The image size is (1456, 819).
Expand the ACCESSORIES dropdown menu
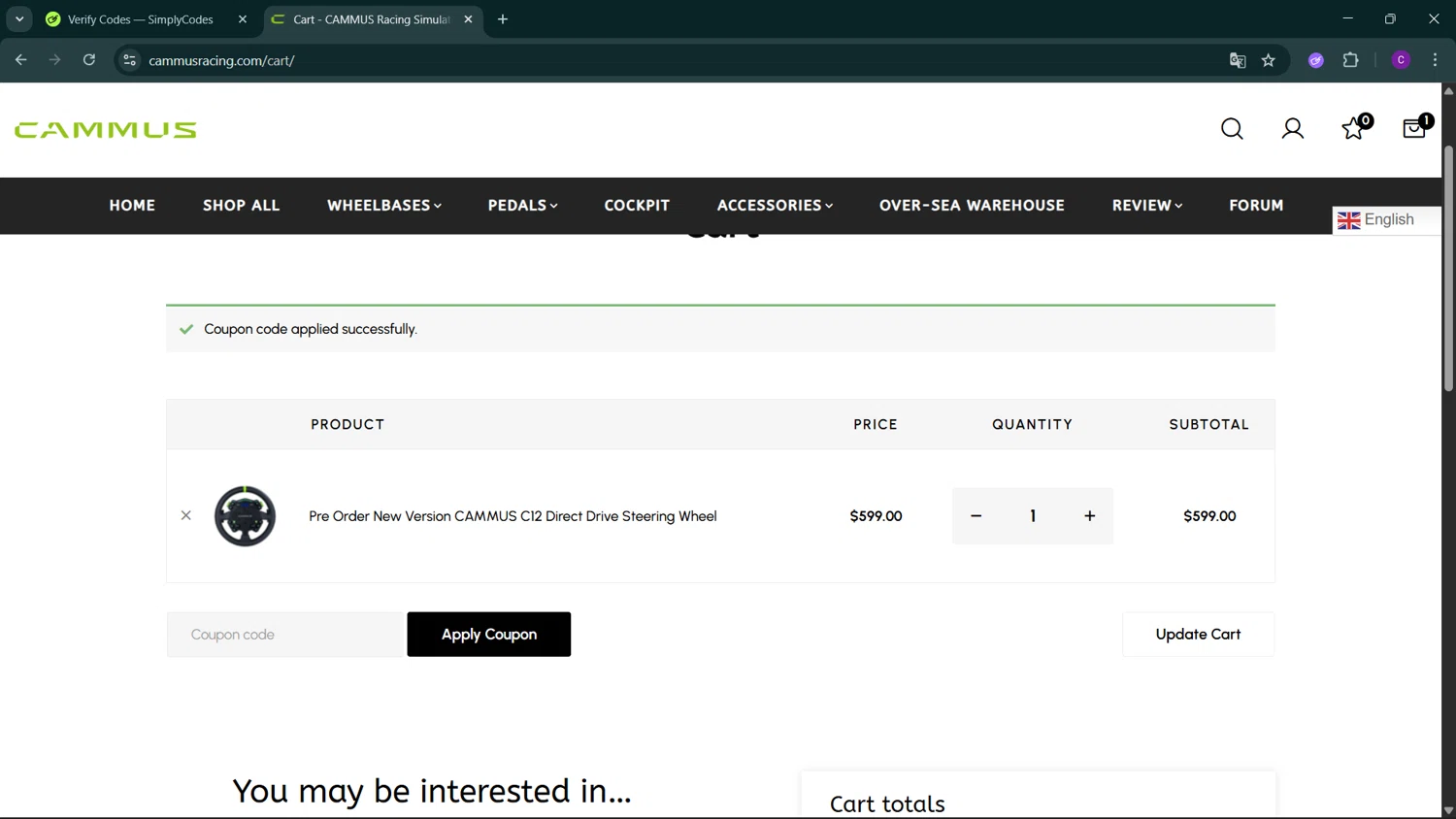tap(775, 206)
